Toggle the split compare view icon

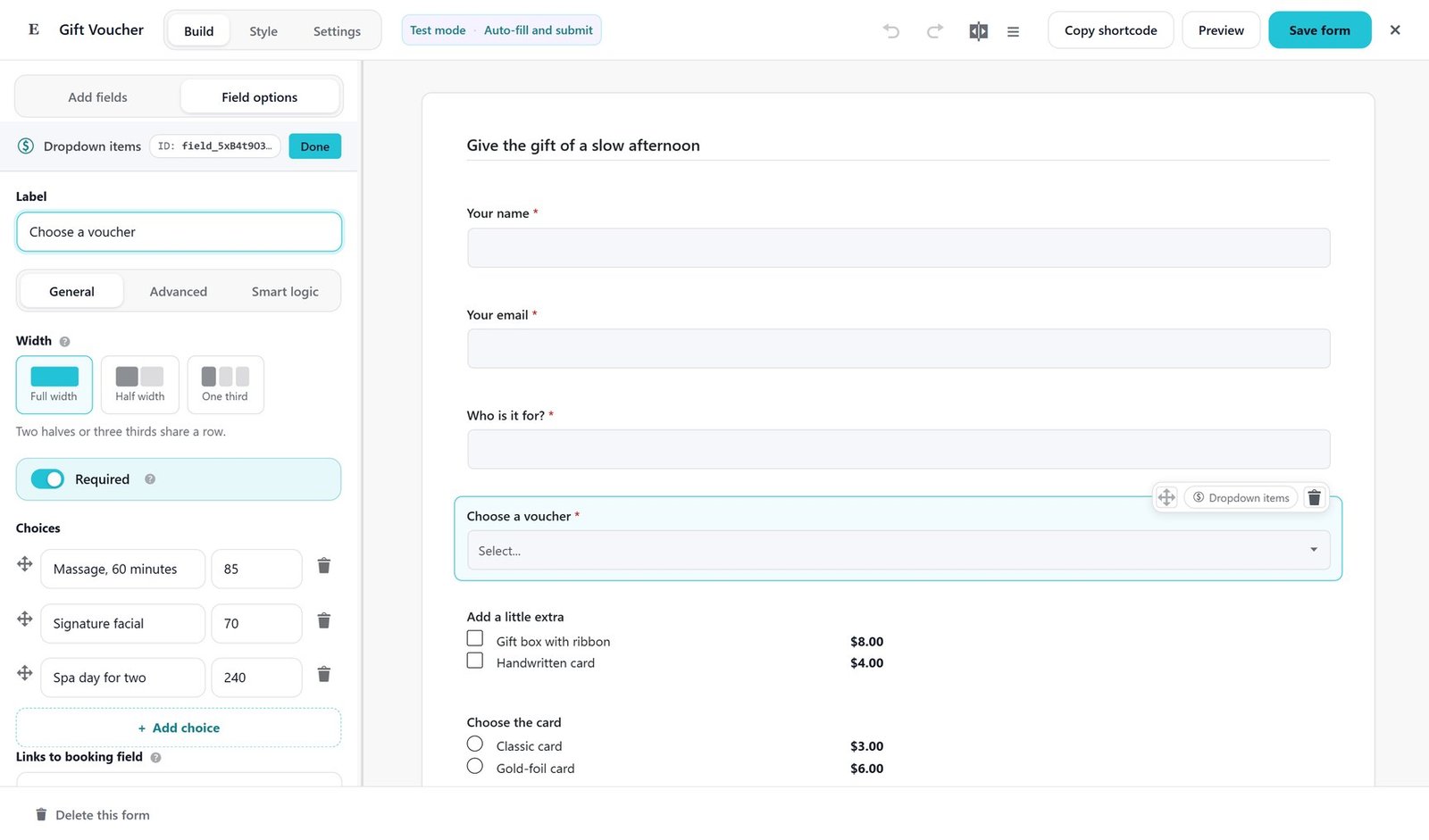pos(978,31)
